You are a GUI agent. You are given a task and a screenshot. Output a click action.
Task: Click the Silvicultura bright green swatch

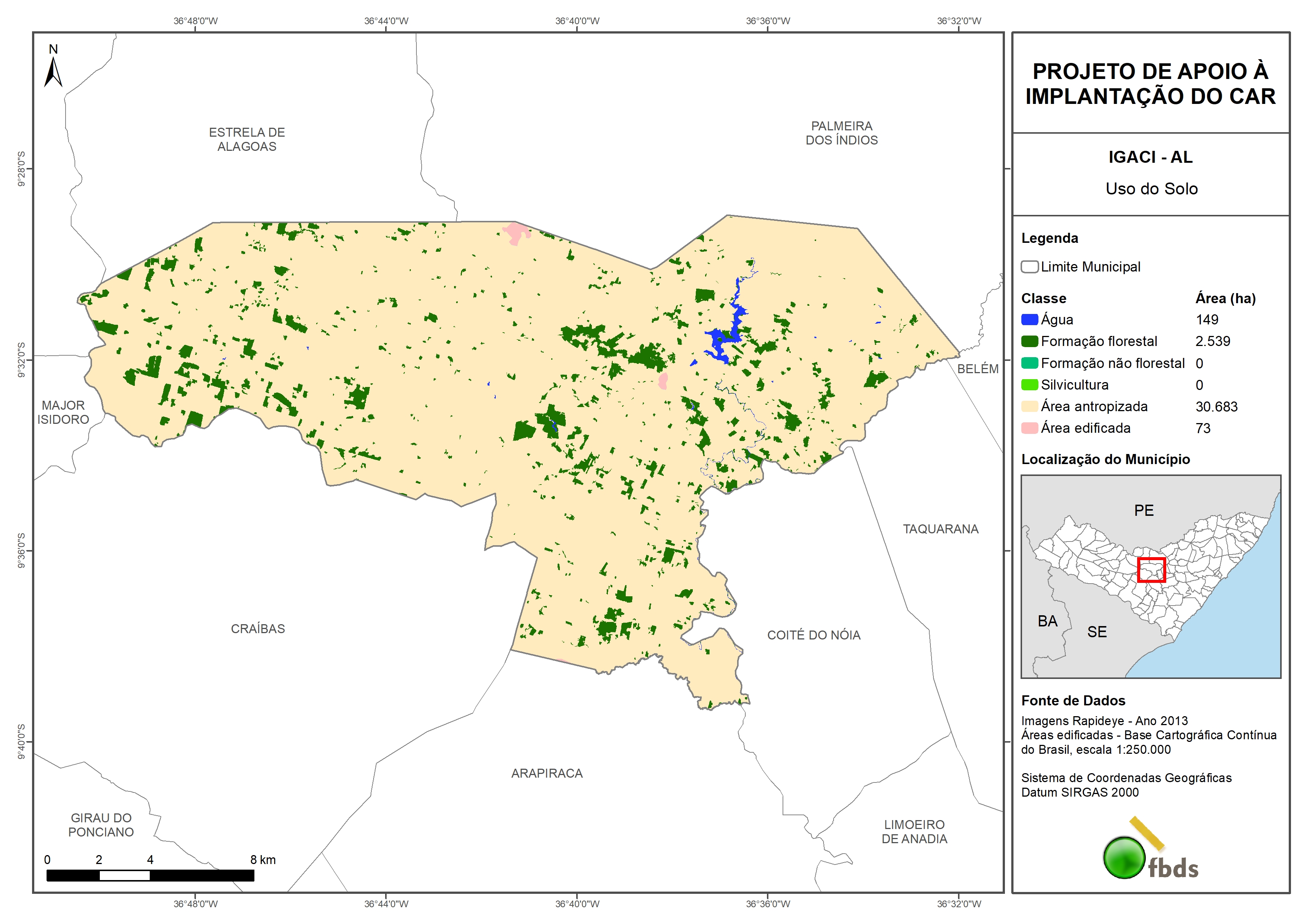coord(1029,385)
